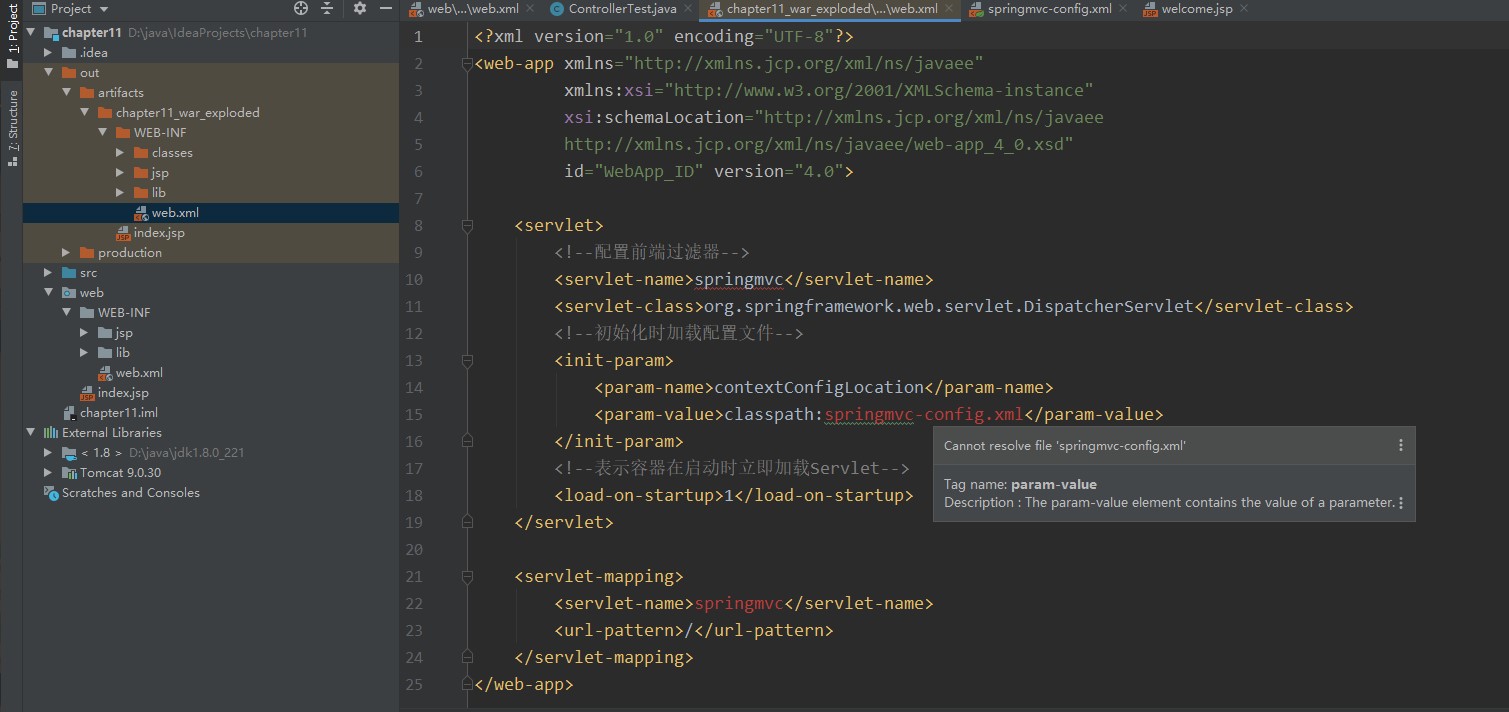
Task: Click the 'Cannot resolve file' tooltip message
Action: 1065,446
